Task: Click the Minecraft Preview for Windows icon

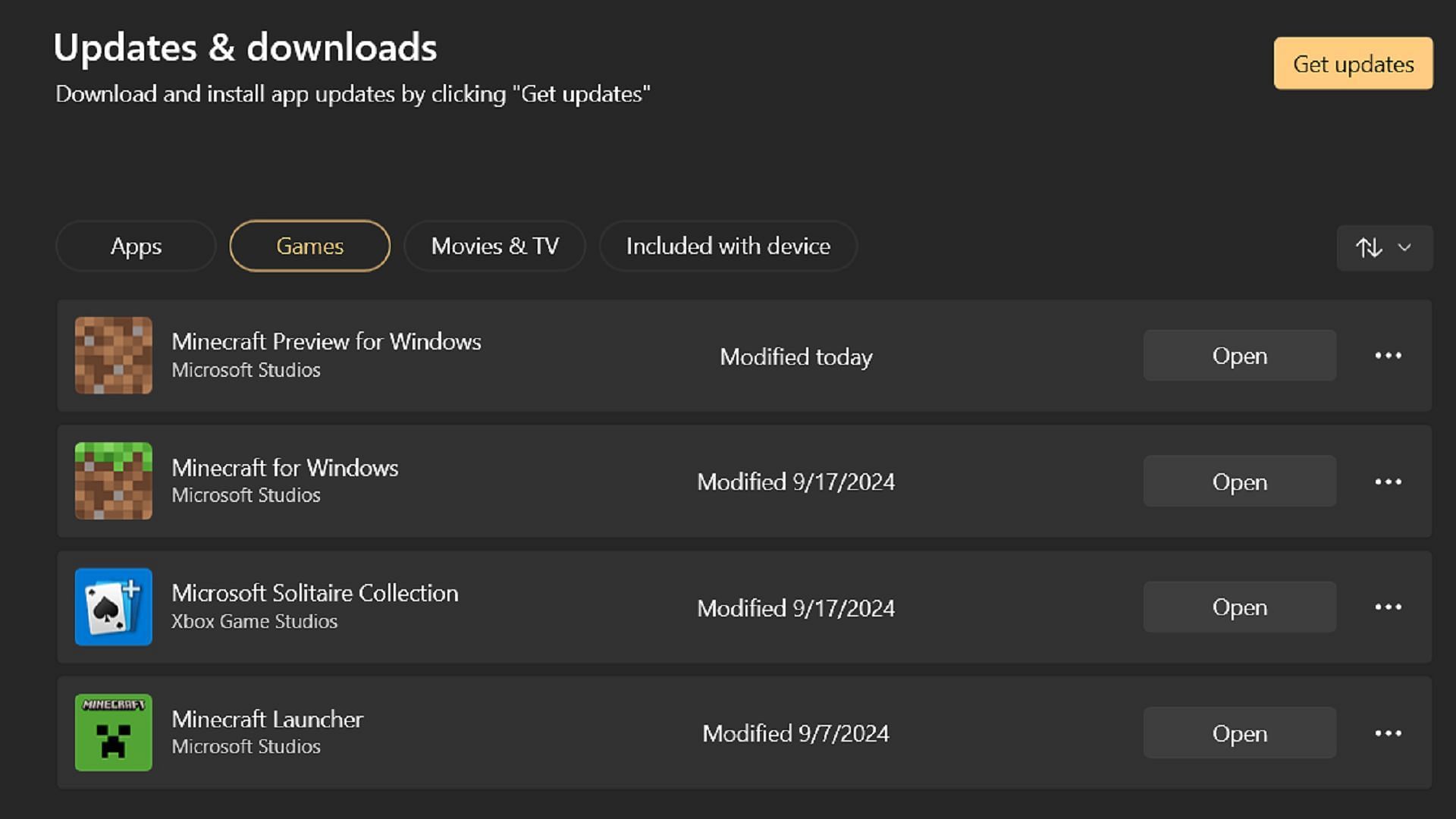Action: click(x=113, y=355)
